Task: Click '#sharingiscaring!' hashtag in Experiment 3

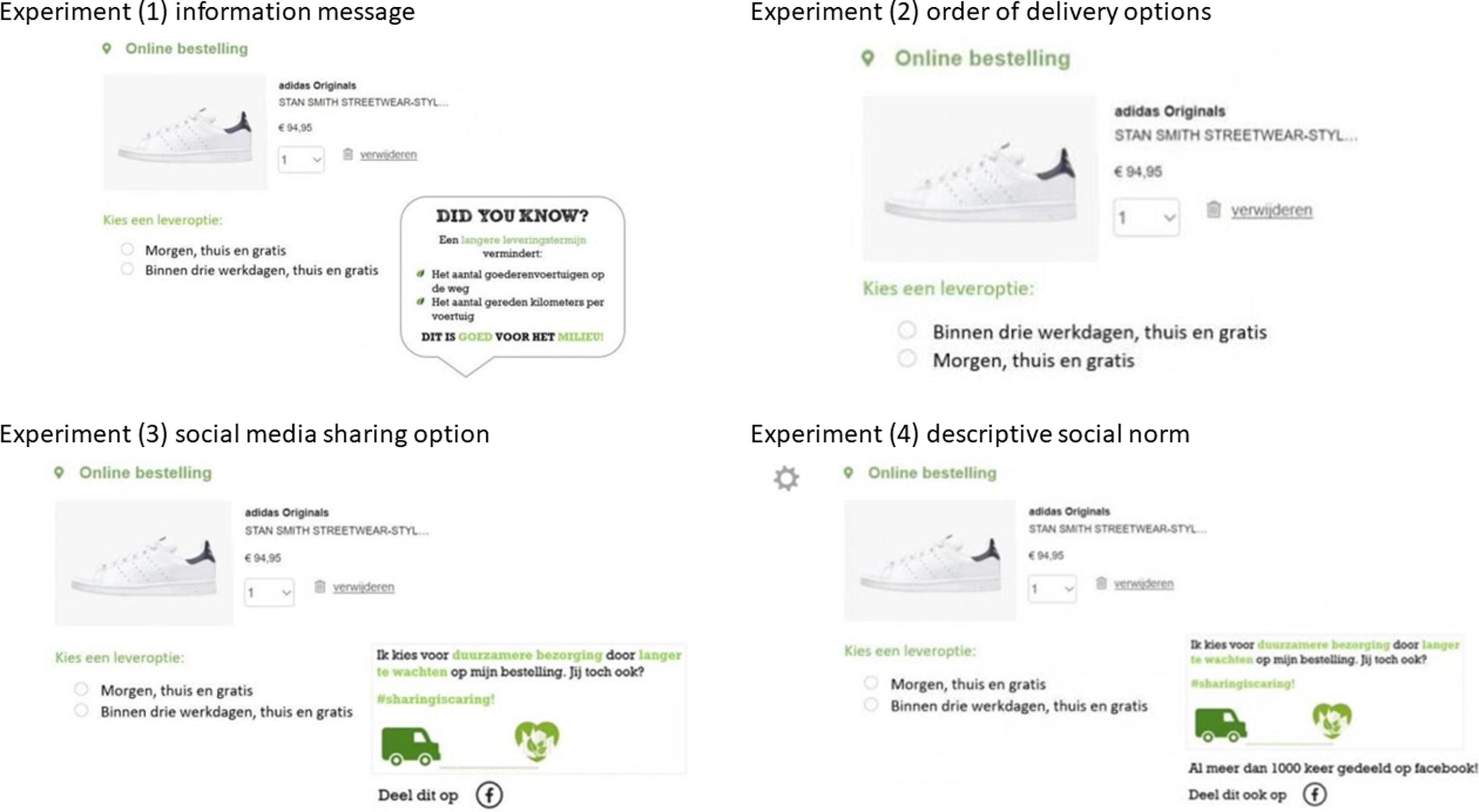Action: (x=435, y=699)
